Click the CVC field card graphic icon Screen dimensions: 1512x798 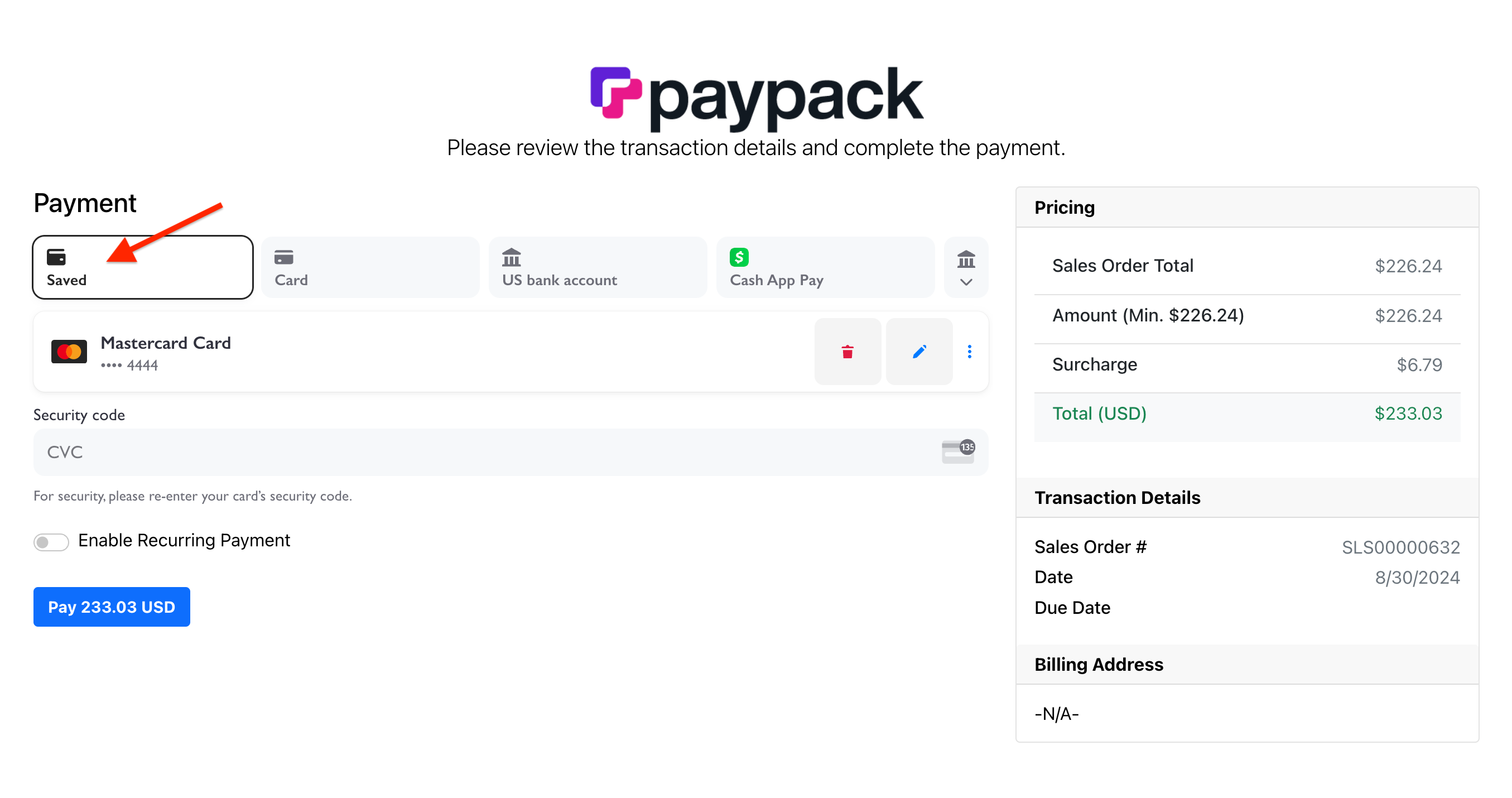pos(957,451)
